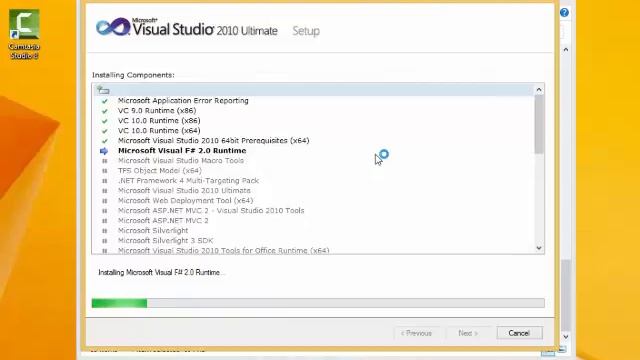Click green checkmark beside VC 10.0 Runtime (x64)
The height and width of the screenshot is (360, 640).
point(105,131)
